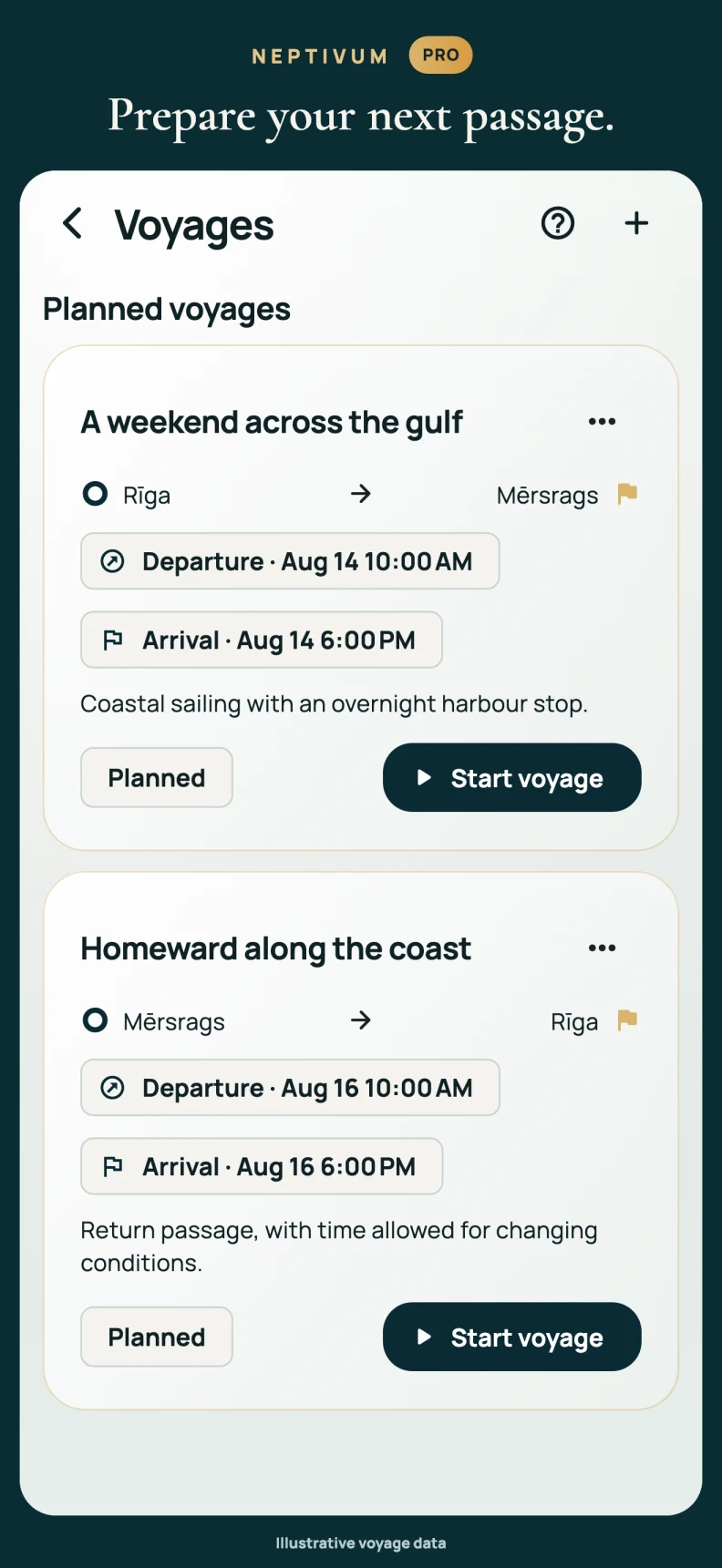This screenshot has width=722, height=1568.
Task: Select Arrival Aug 14 6:00 PM chip
Action: [262, 640]
